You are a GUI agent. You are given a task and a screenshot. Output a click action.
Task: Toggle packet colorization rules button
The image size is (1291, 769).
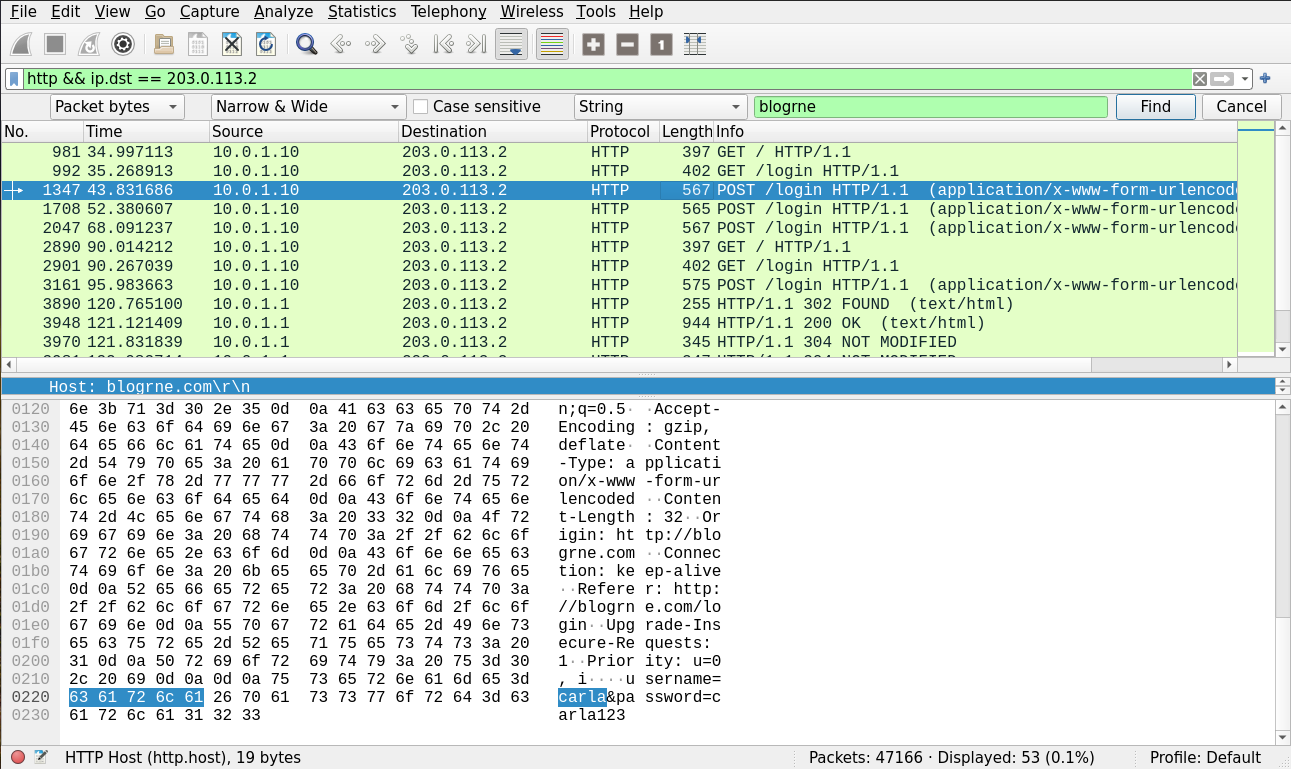tap(552, 44)
